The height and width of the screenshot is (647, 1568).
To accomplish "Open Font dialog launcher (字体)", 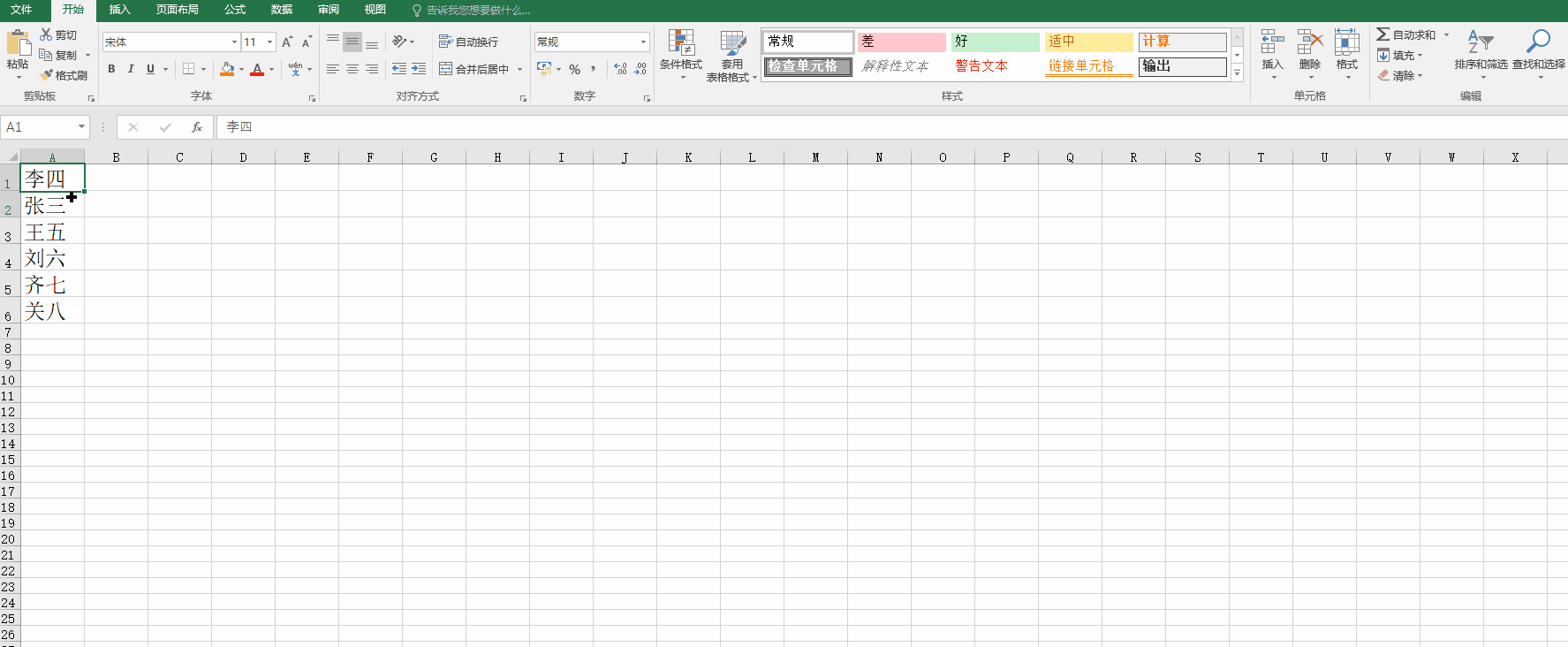I will tap(312, 98).
